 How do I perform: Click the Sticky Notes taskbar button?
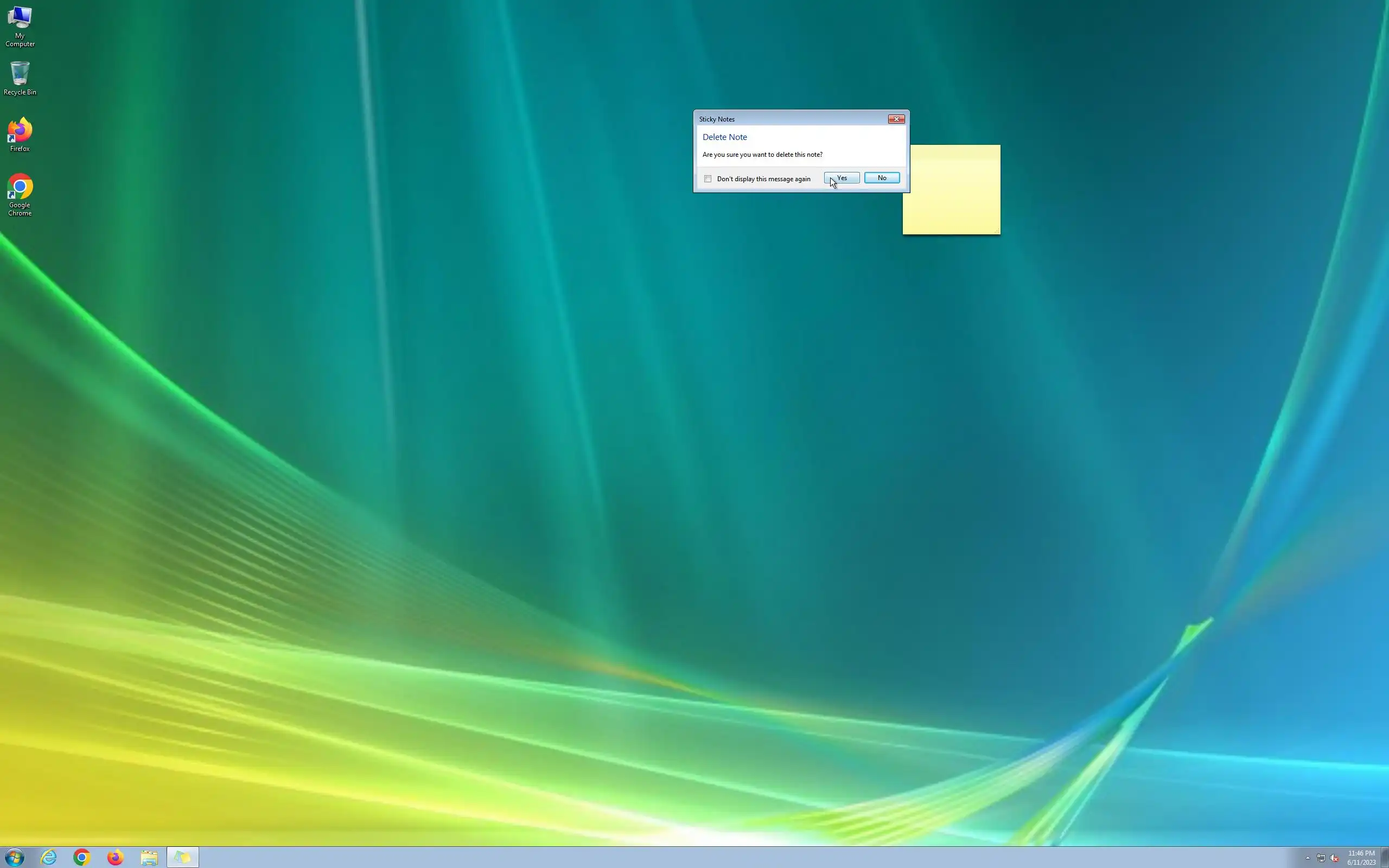(x=182, y=858)
